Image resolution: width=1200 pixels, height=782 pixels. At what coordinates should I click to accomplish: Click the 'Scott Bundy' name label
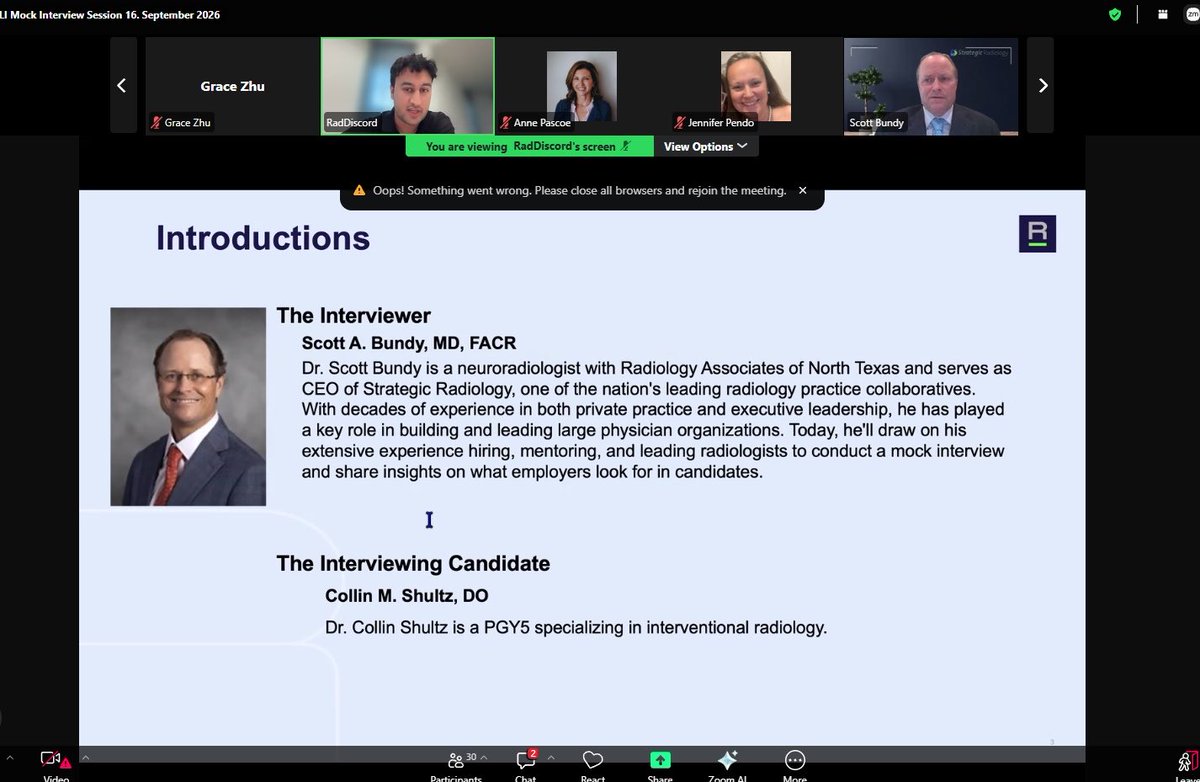point(877,123)
